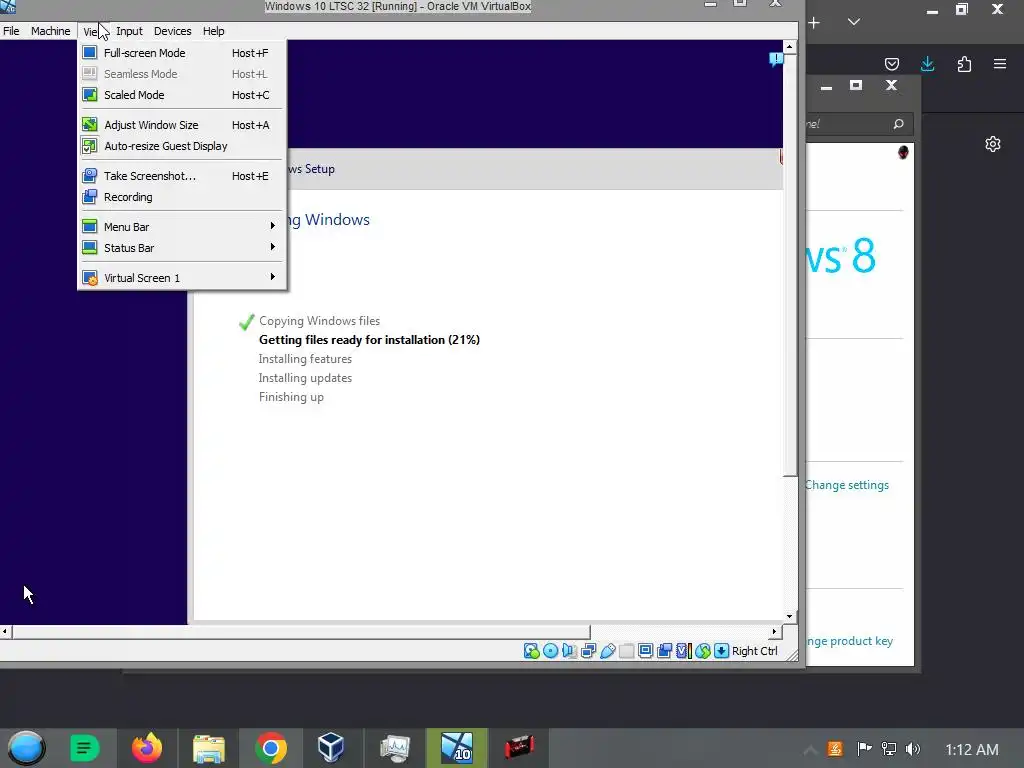Click the Copying Windows files step

click(319, 321)
